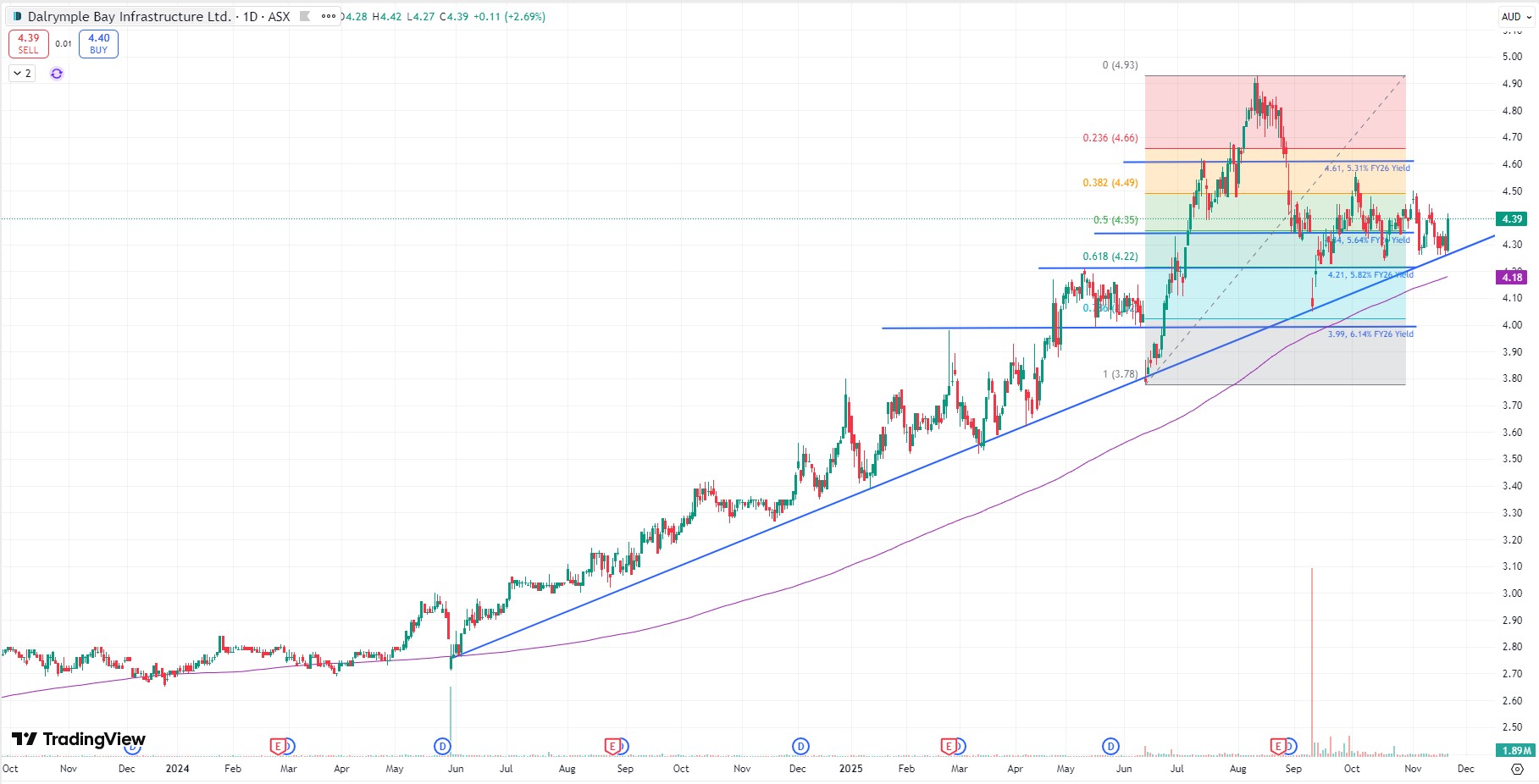Click the green 4.39 current price label
The image size is (1539, 784).
[x=1512, y=219]
